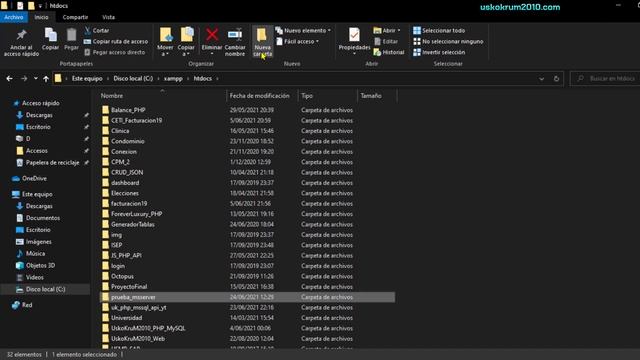640x360 pixels.
Task: Expand address bar history dropdown
Action: point(541,79)
